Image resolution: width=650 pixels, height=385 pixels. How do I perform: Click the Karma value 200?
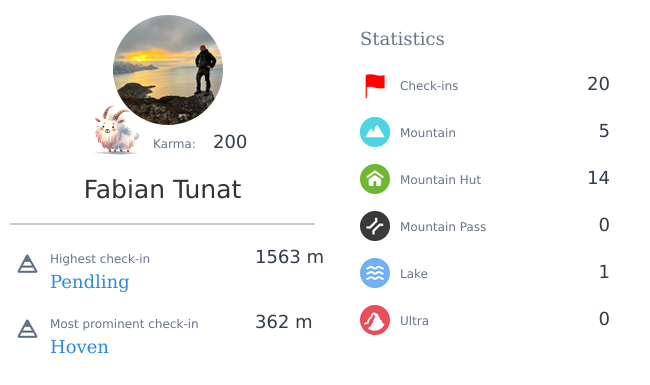tap(230, 142)
